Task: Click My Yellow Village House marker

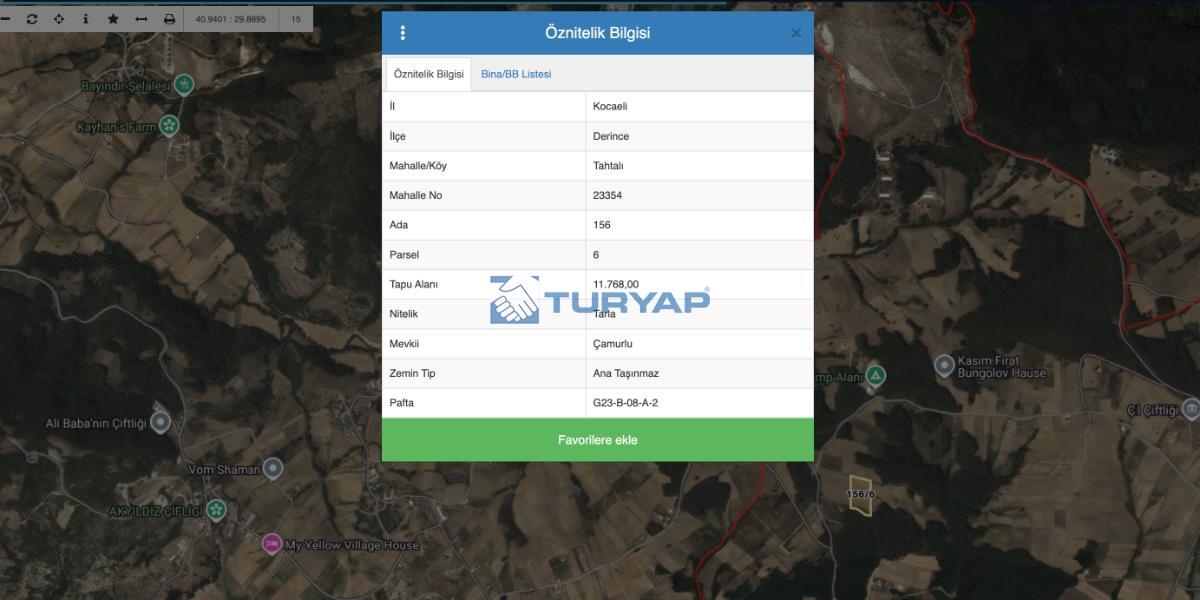Action: [x=271, y=545]
